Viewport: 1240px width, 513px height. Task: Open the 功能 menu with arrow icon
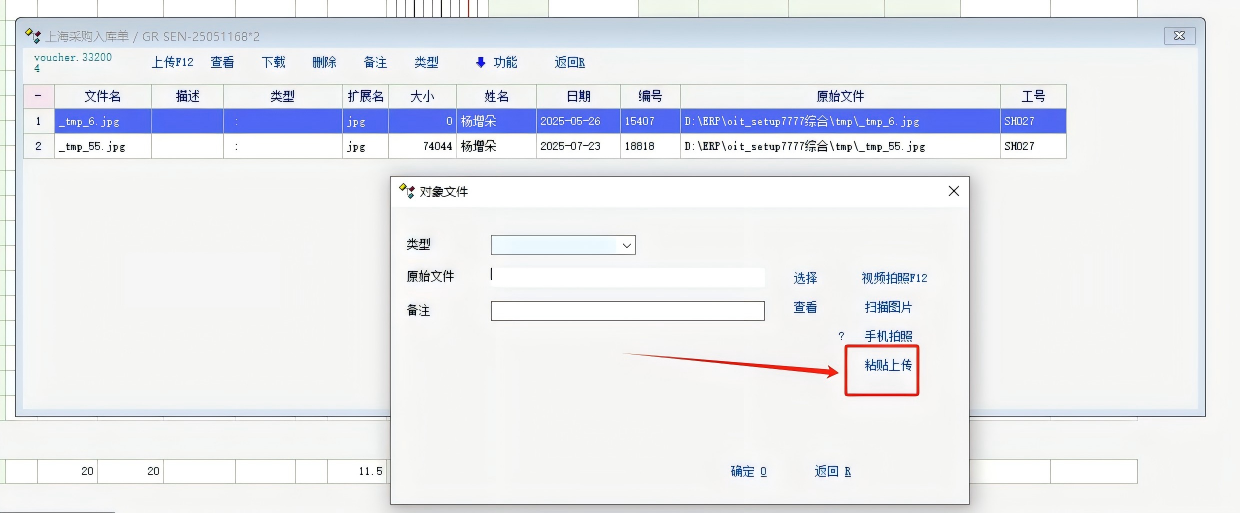click(x=496, y=62)
